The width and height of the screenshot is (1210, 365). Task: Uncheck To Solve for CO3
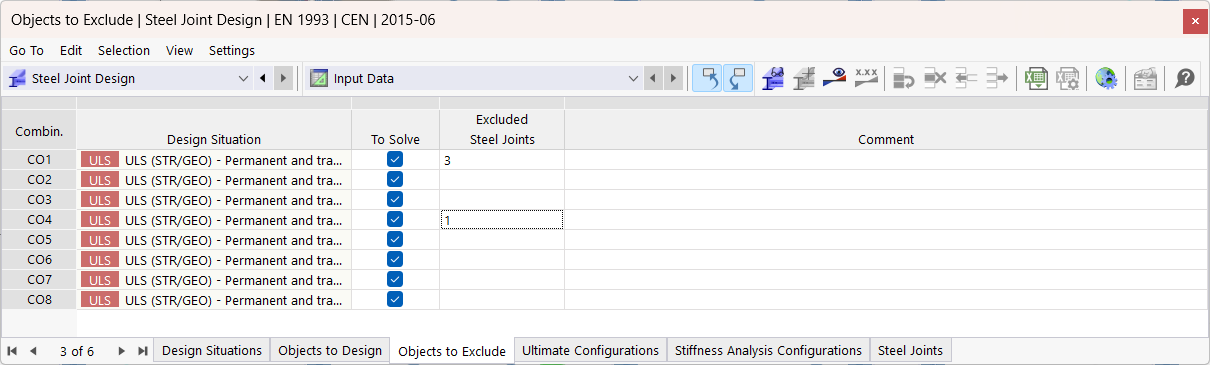[395, 199]
